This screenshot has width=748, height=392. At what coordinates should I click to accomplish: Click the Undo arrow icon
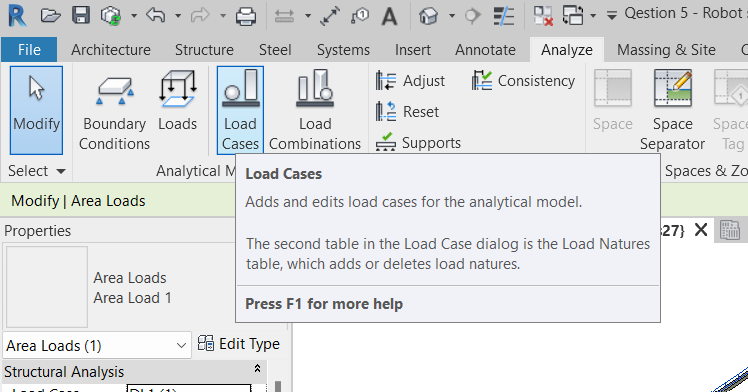click(156, 15)
